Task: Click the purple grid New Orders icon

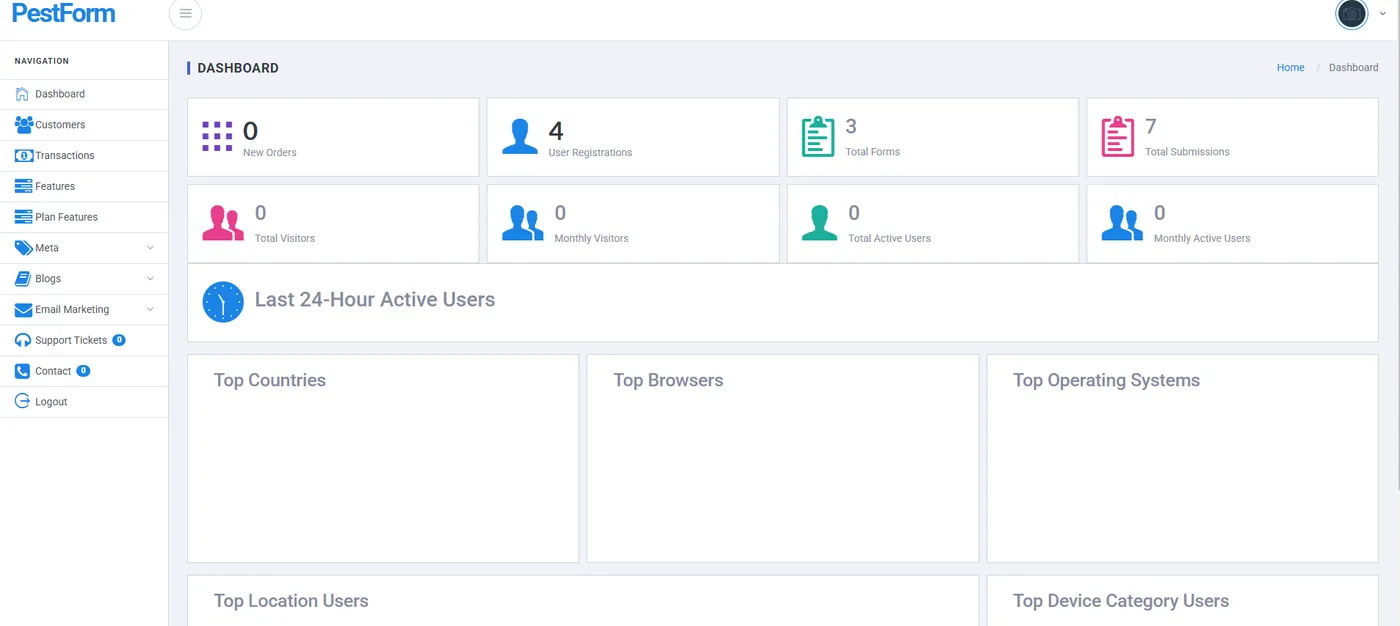Action: click(217, 137)
